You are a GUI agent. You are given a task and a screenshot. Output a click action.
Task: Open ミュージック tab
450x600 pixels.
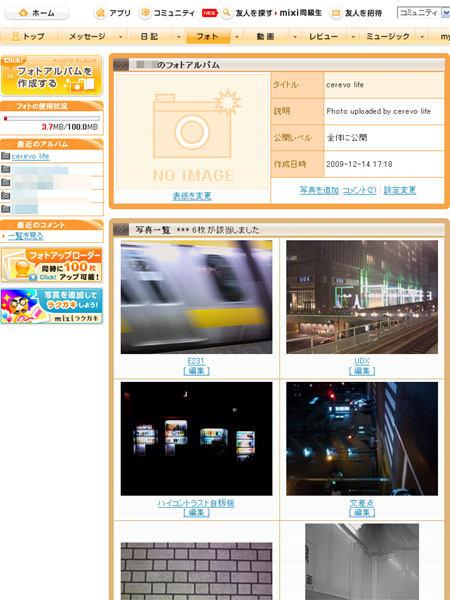pyautogui.click(x=388, y=37)
